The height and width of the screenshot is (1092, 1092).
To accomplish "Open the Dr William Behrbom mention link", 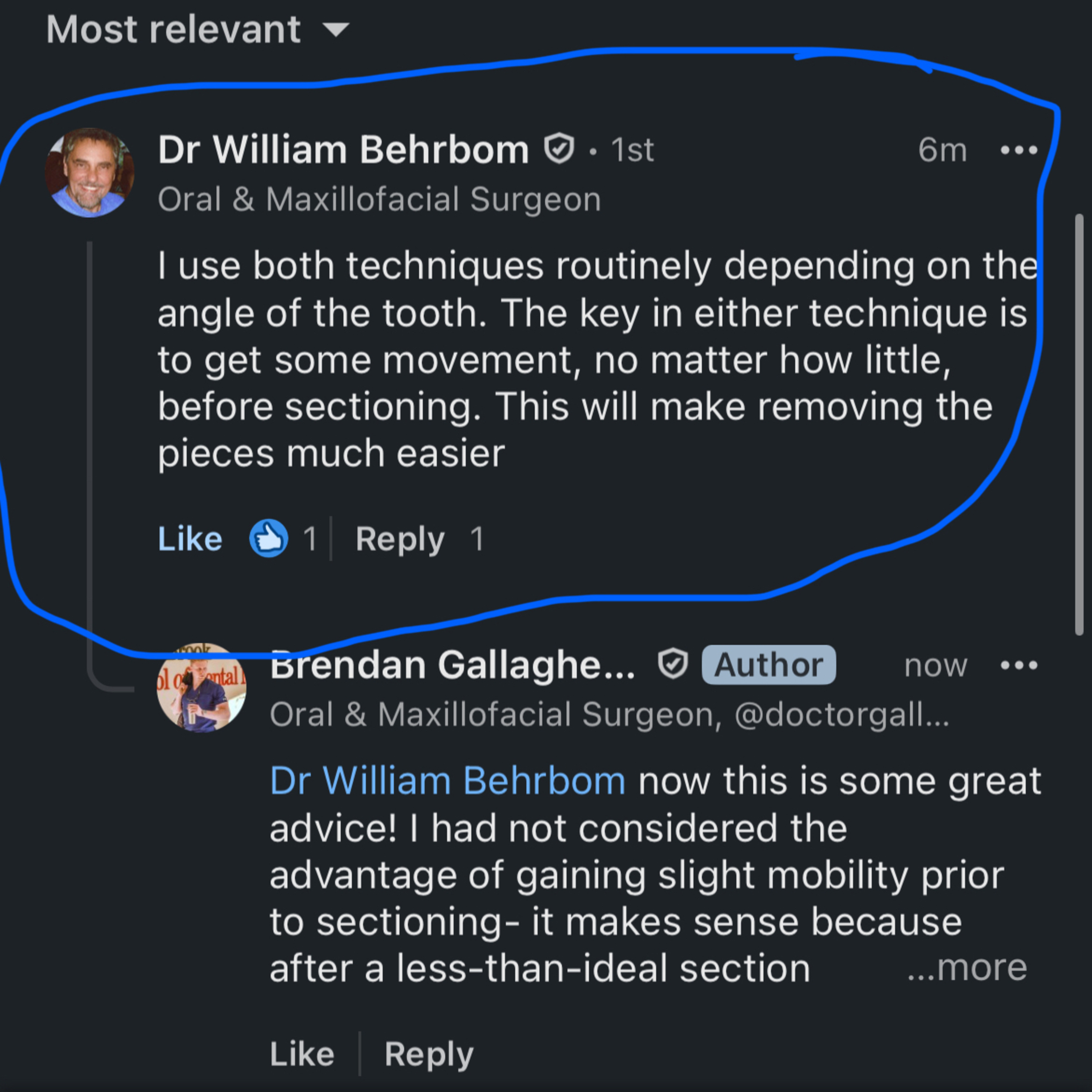I will tap(447, 780).
